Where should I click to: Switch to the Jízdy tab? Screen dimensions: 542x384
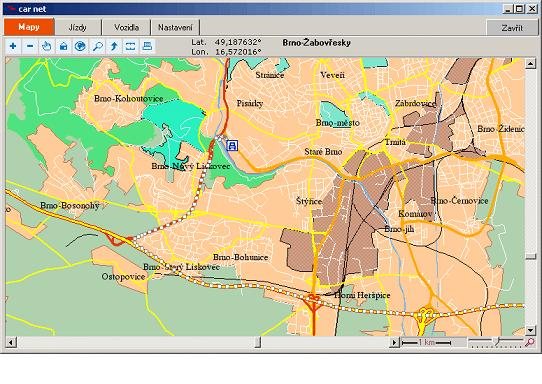coord(77,27)
